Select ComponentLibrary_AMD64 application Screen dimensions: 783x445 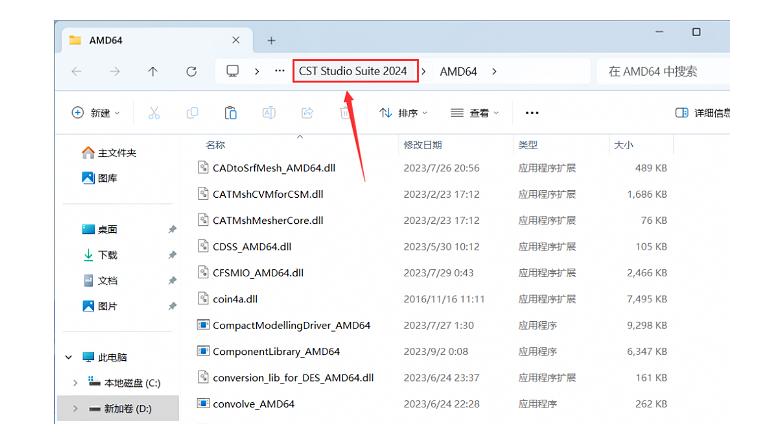coord(276,352)
